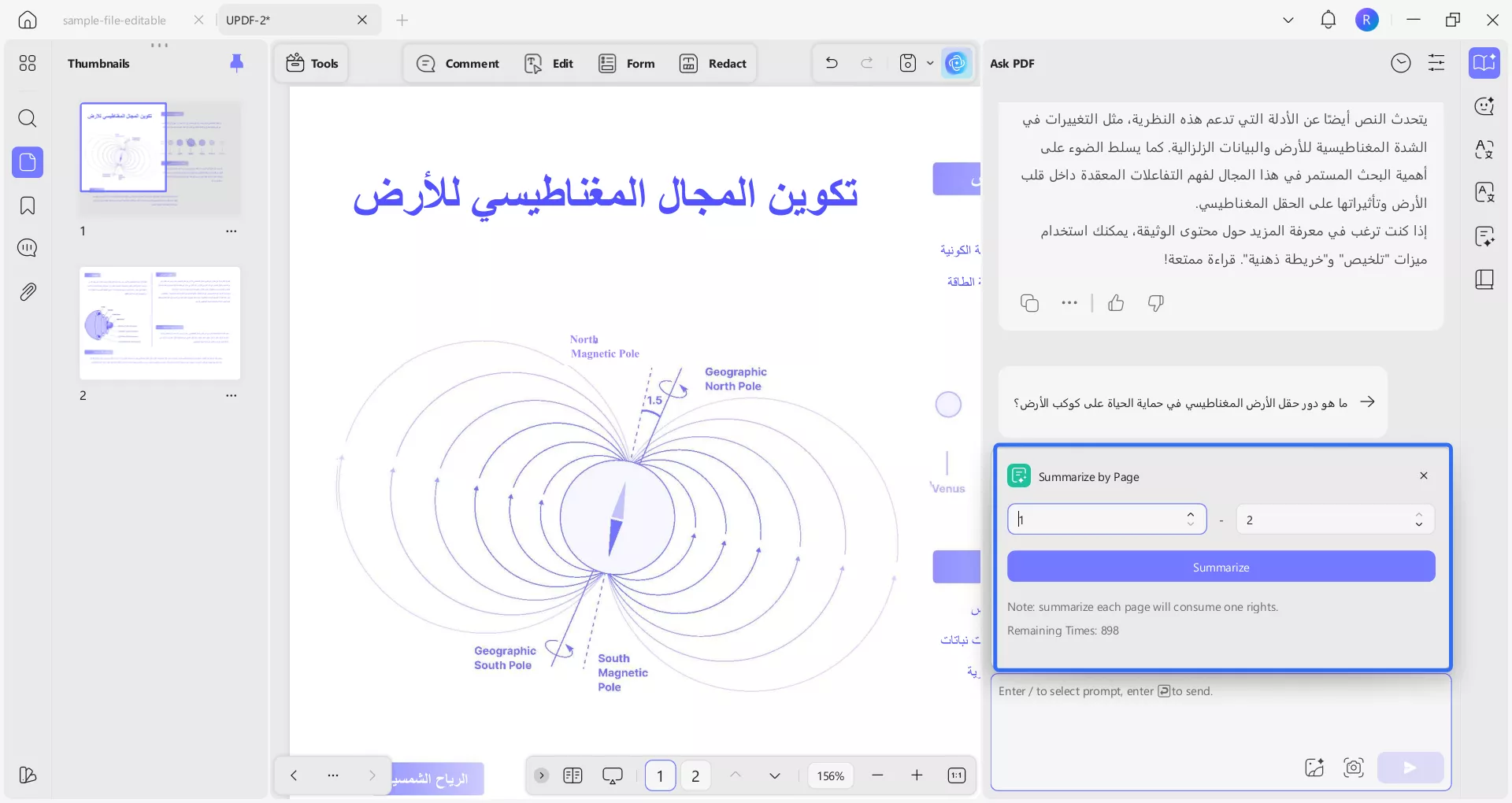Send the suggested Arabic question with arrow
Screen dimensions: 1512x803
pyautogui.click(x=1368, y=402)
